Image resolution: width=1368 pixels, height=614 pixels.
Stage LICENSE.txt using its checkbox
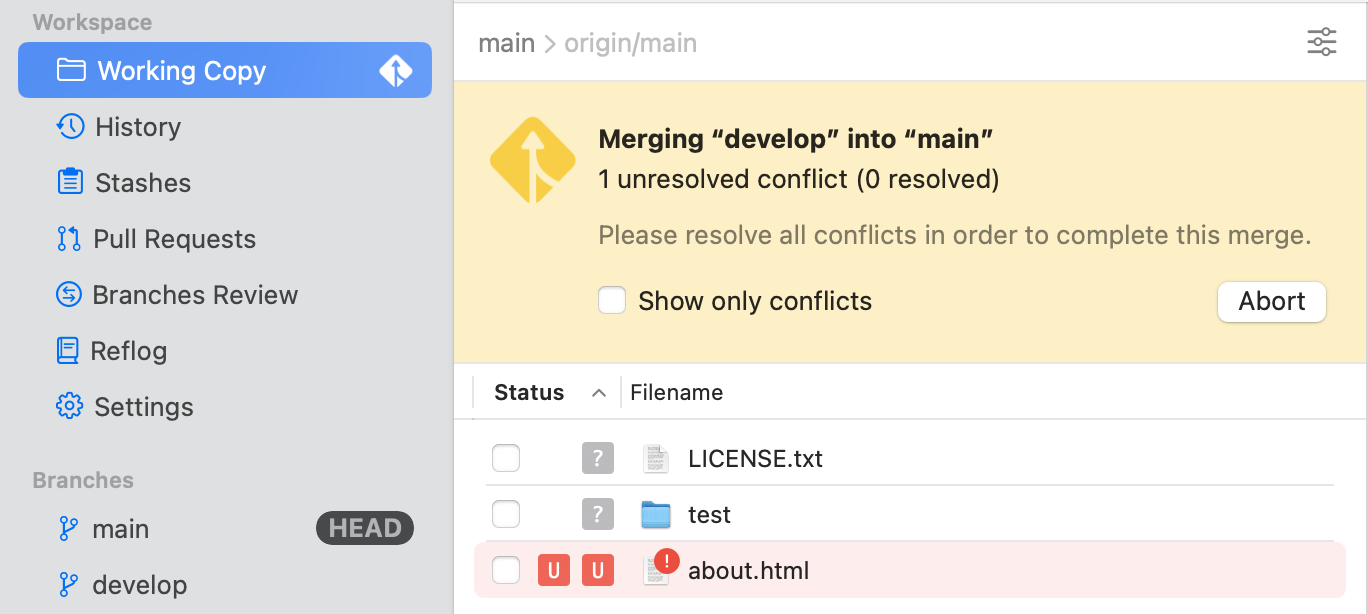506,459
